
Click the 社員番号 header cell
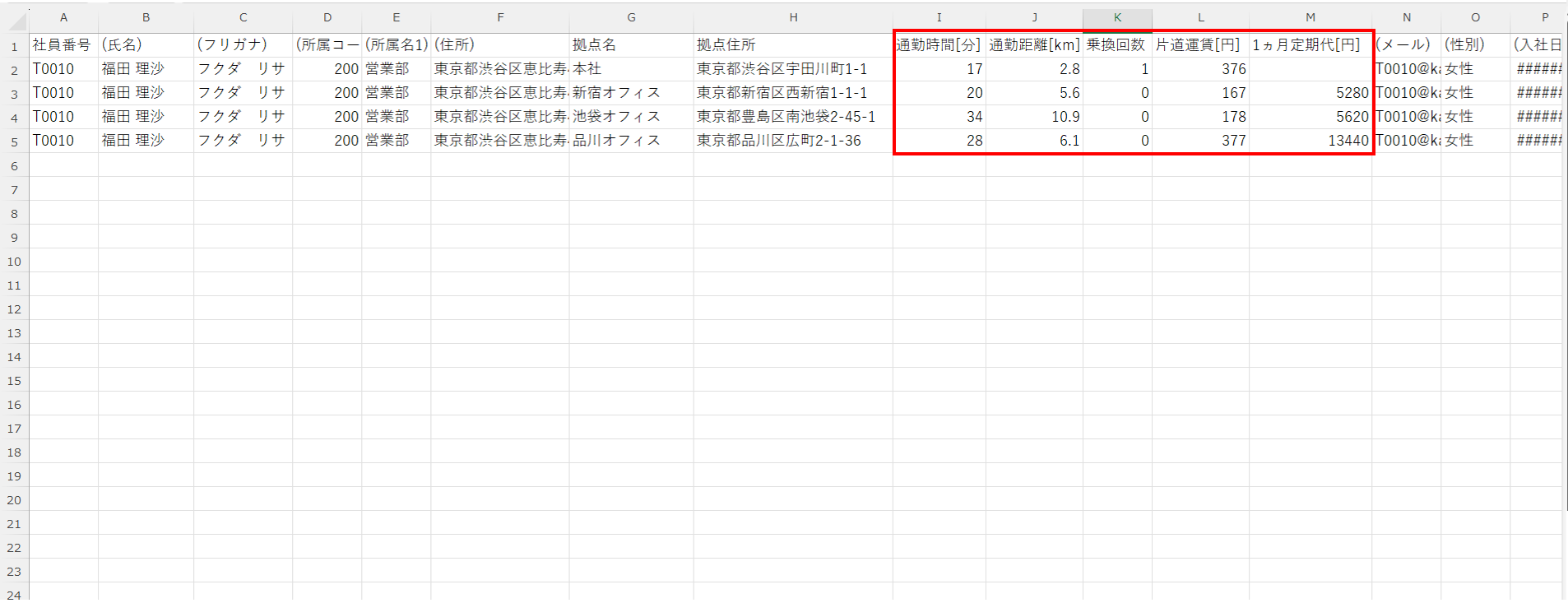(63, 45)
